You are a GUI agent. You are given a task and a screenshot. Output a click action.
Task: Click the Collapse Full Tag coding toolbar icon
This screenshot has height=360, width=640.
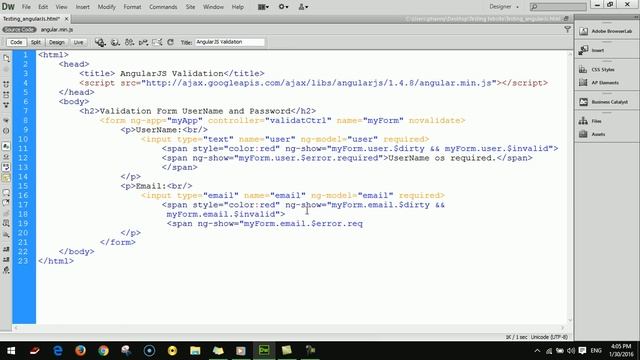[x=6, y=84]
